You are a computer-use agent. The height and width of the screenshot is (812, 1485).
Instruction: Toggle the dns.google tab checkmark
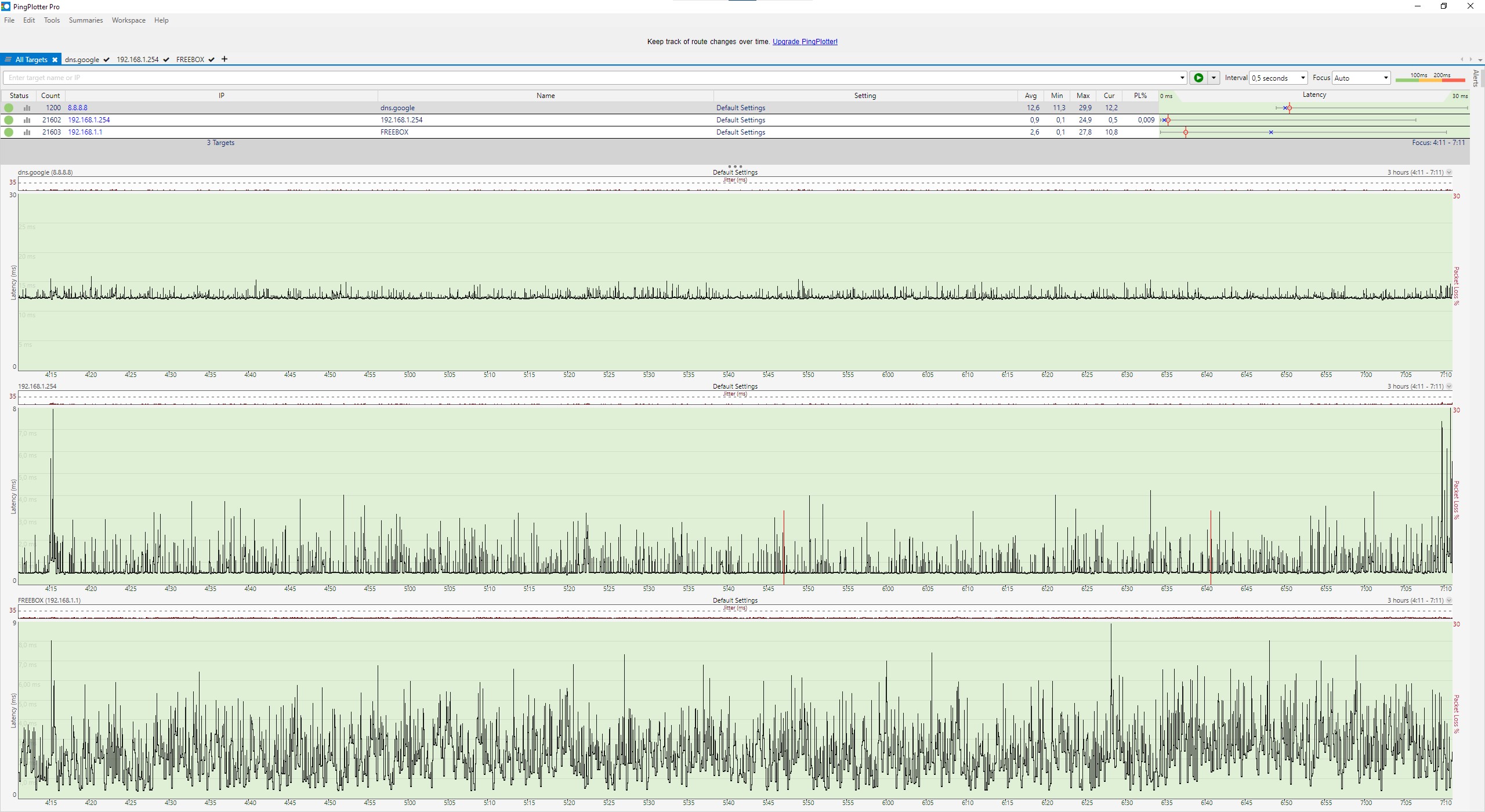click(107, 60)
